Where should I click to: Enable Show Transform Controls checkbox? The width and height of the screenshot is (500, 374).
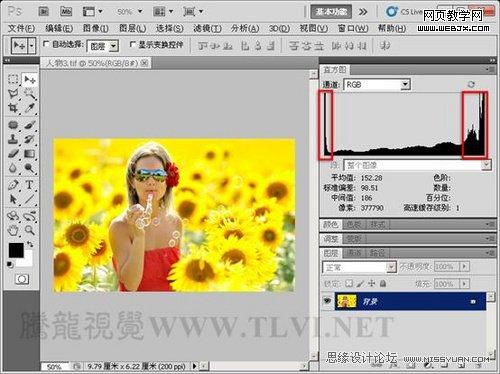pyautogui.click(x=133, y=44)
